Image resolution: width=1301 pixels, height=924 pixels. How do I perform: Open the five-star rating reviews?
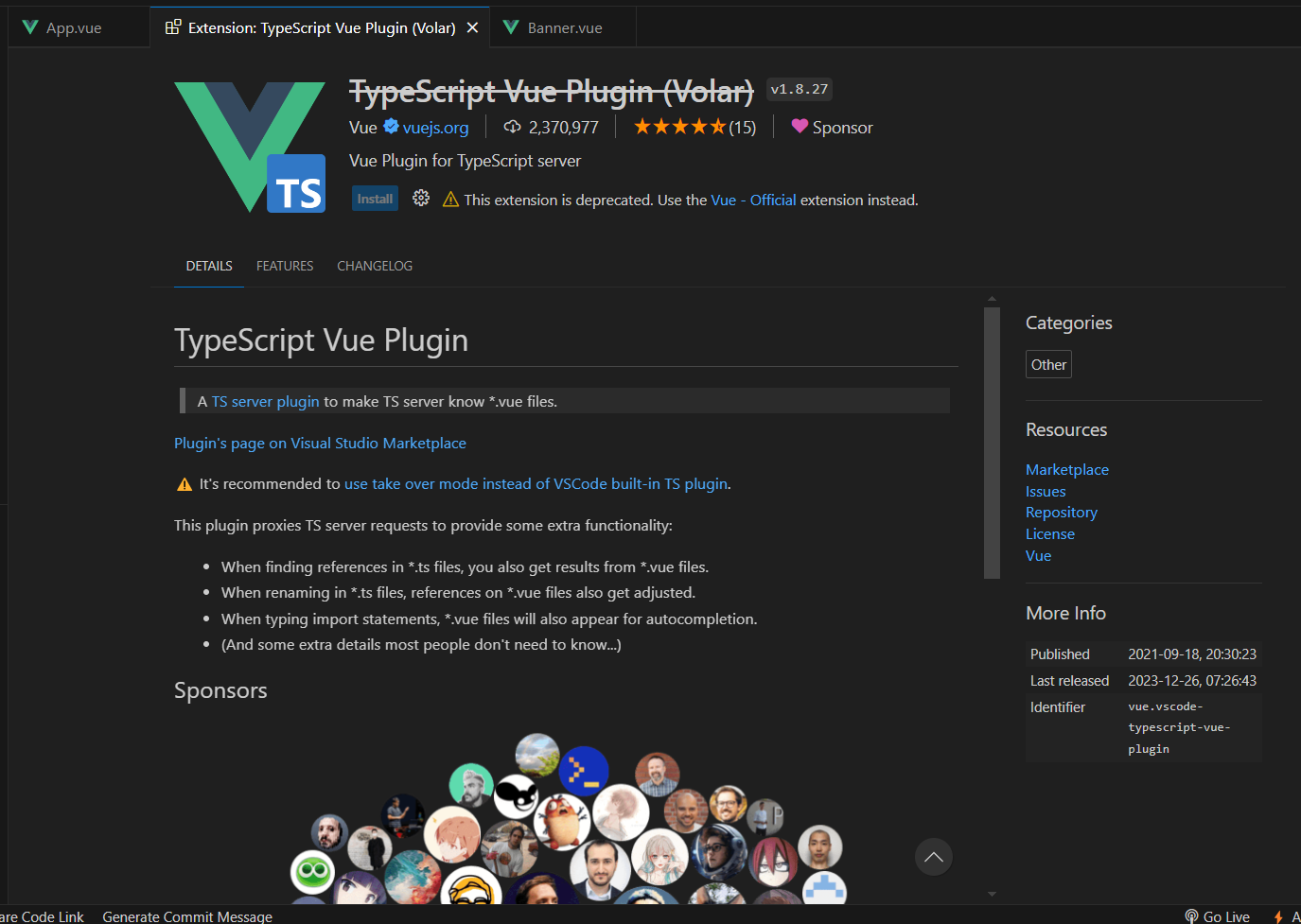680,127
